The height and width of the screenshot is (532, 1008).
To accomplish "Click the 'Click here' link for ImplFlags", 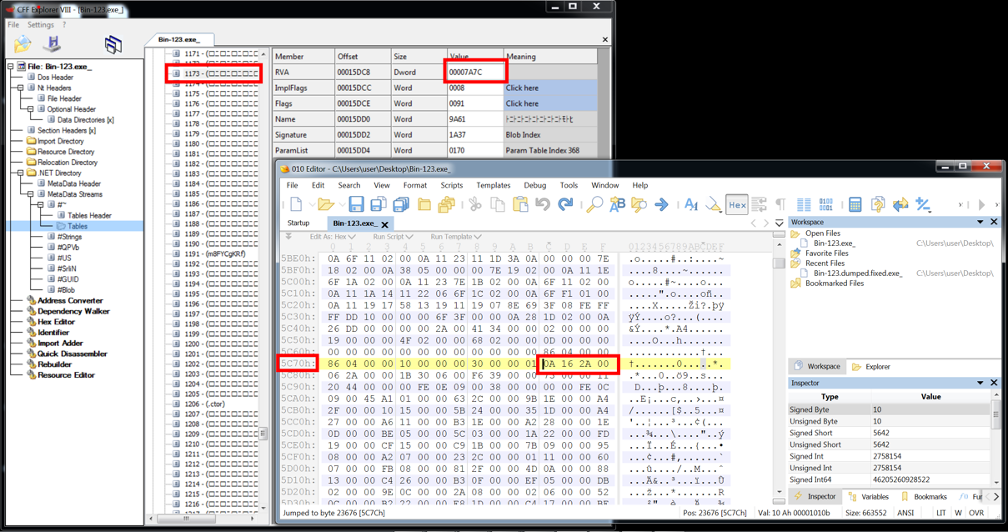I will 521,88.
